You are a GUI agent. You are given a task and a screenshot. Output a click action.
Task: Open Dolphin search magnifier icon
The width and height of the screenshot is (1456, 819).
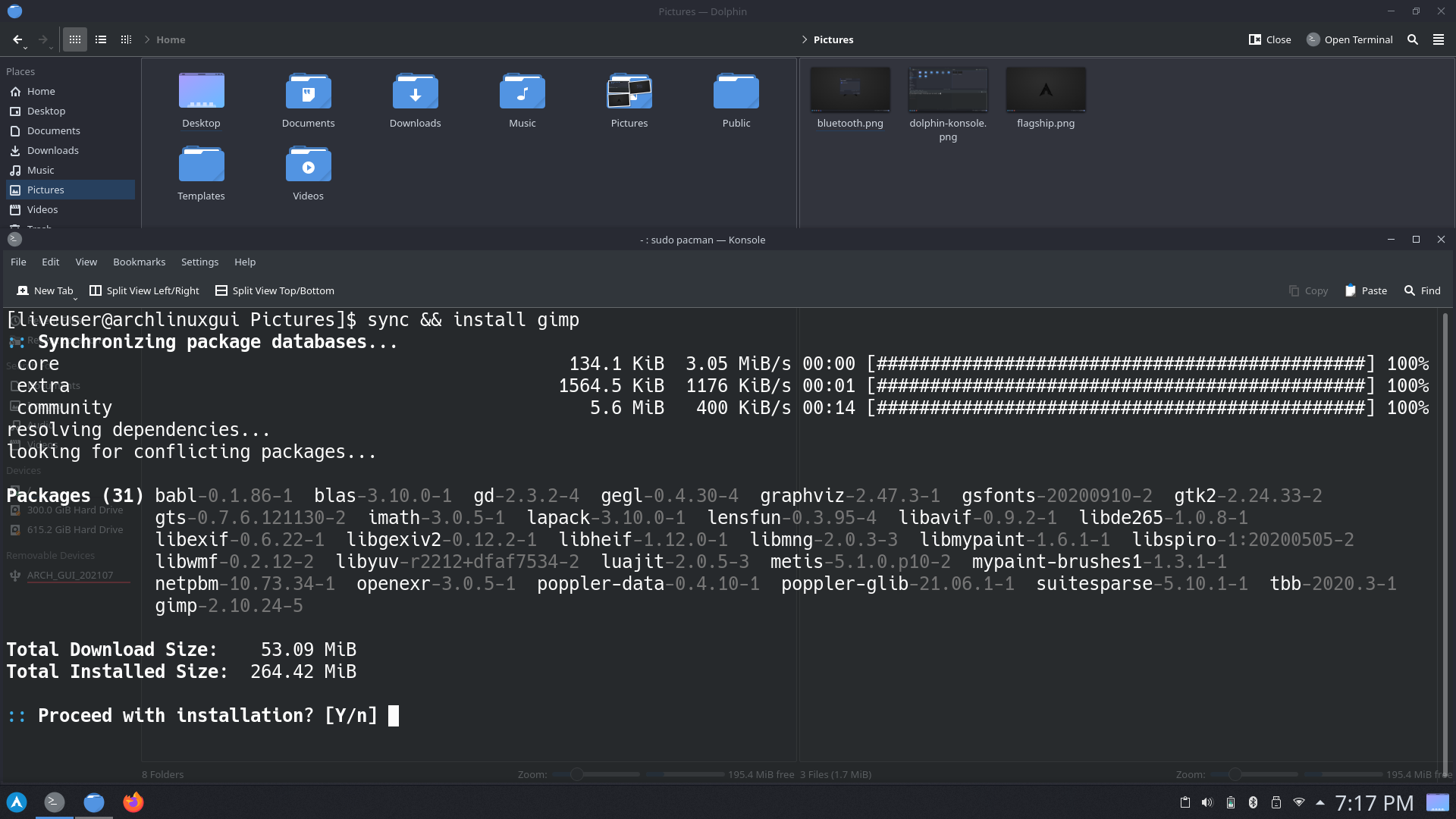(x=1412, y=39)
